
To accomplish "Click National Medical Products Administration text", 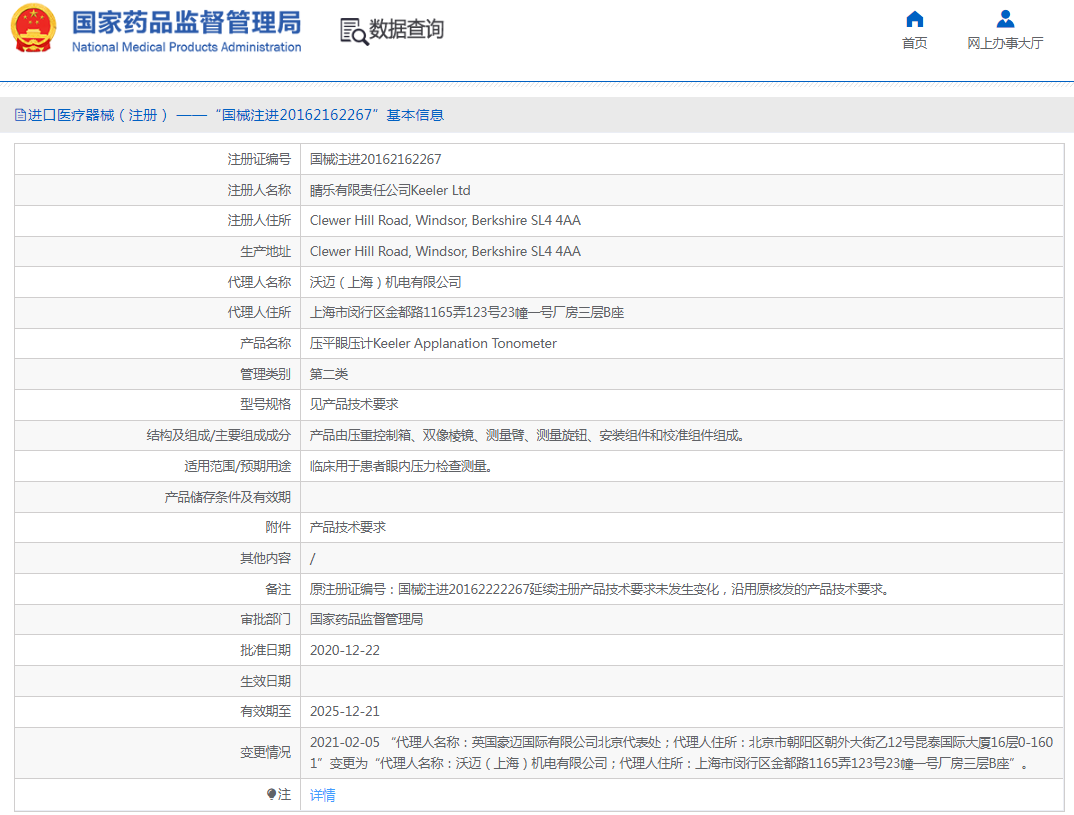I will (x=186, y=47).
